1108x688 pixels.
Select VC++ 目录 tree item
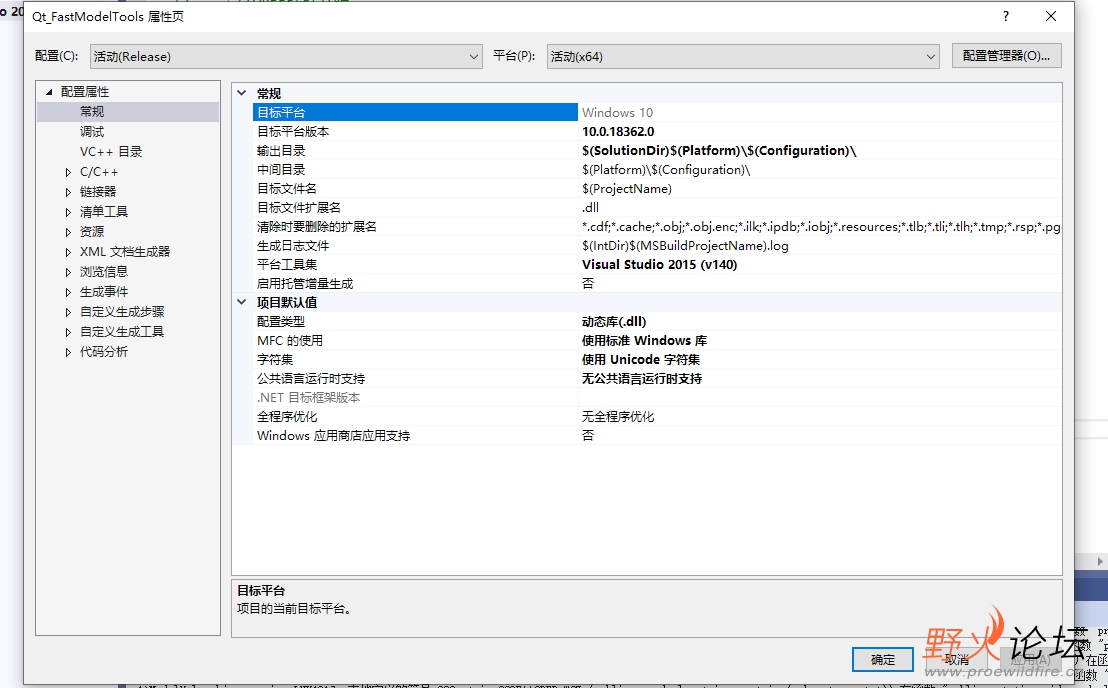click(111, 151)
